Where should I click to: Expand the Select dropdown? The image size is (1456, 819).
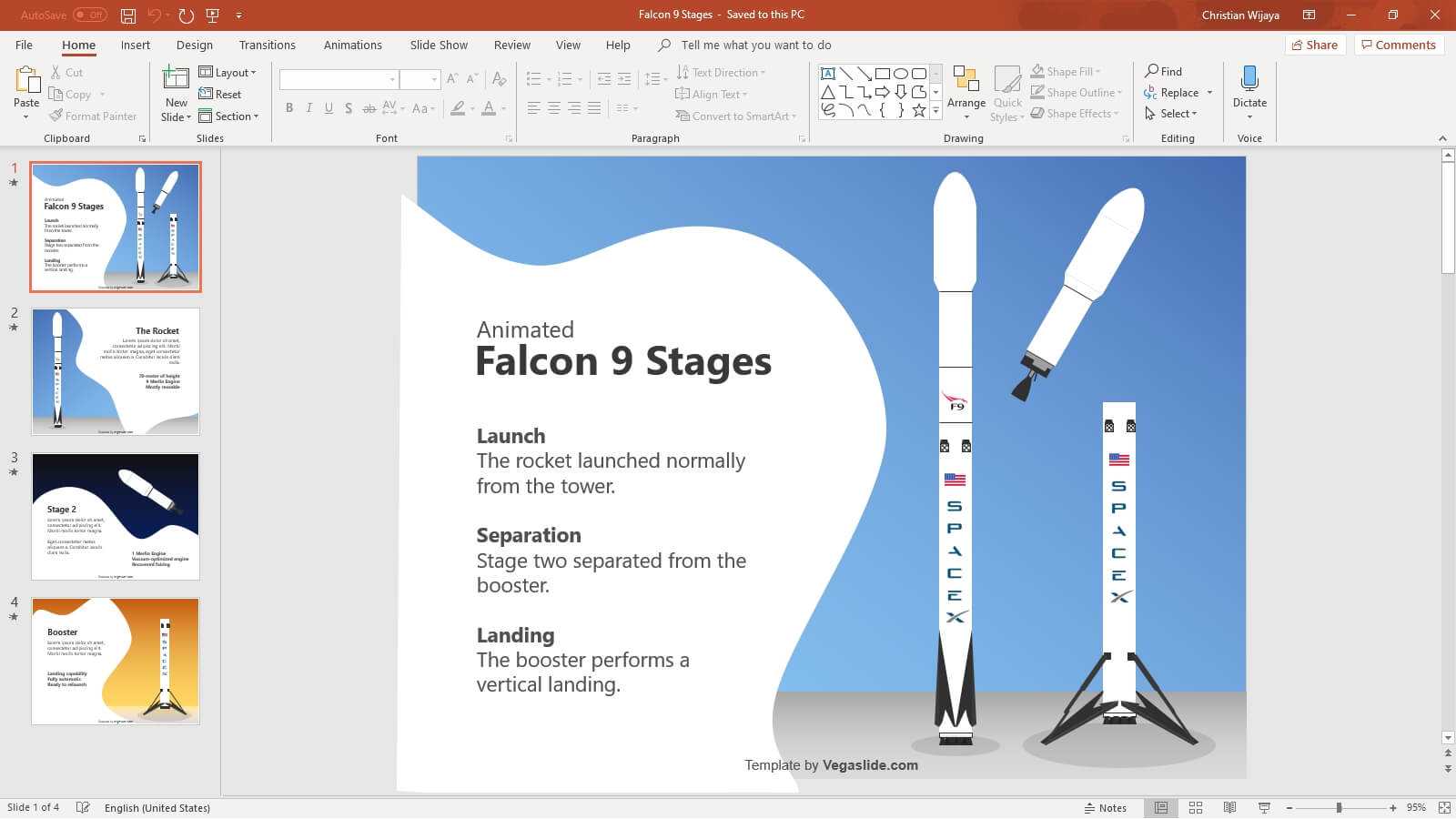[1171, 114]
